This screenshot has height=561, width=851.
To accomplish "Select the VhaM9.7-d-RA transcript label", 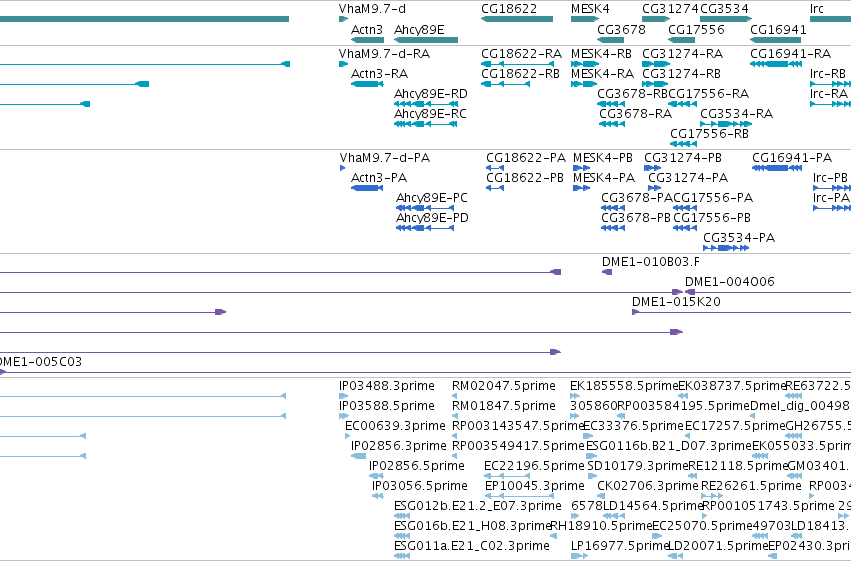I will tap(384, 54).
